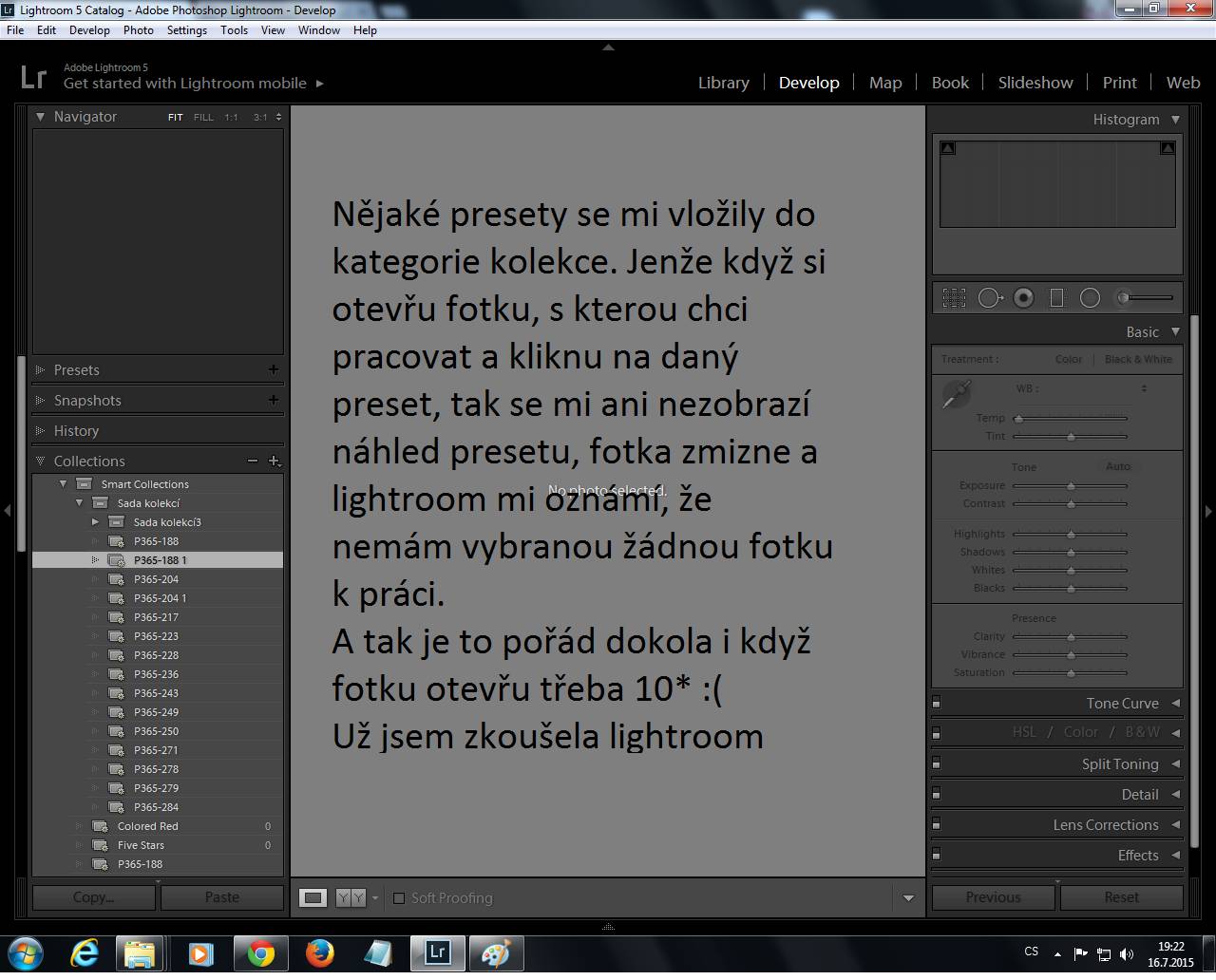Toggle the Split Toning panel switch
This screenshot has width=1216, height=980.
937,763
